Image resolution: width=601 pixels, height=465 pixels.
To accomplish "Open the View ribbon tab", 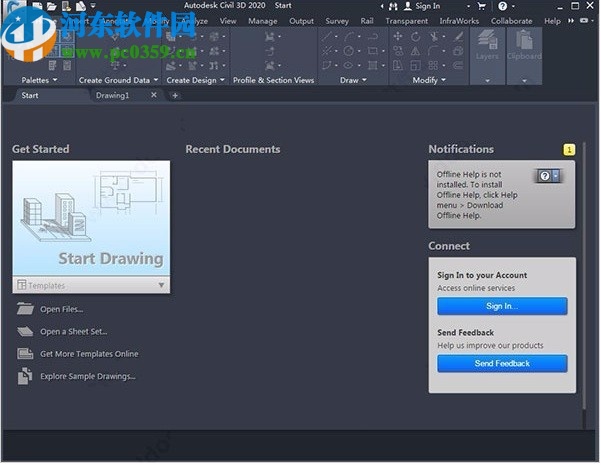I will click(228, 21).
